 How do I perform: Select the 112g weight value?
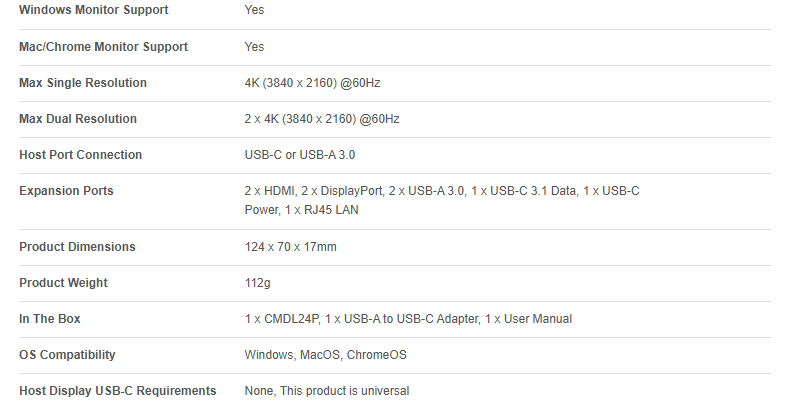coord(257,283)
